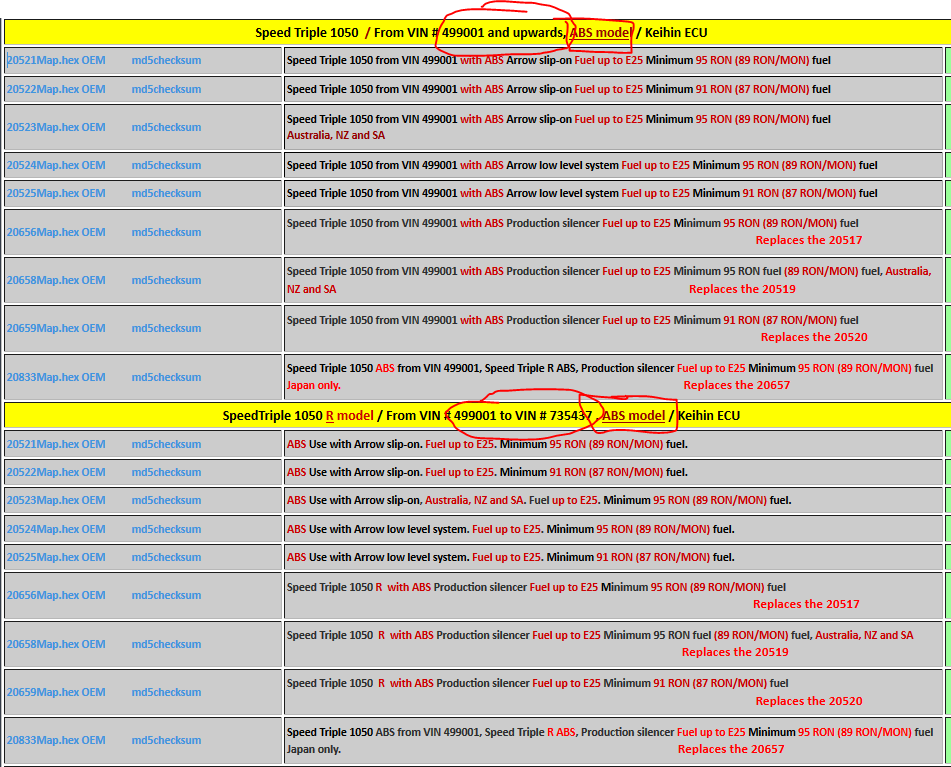951x767 pixels.
Task: Select 20523 row description in VIN upwards section
Action: click(x=559, y=127)
